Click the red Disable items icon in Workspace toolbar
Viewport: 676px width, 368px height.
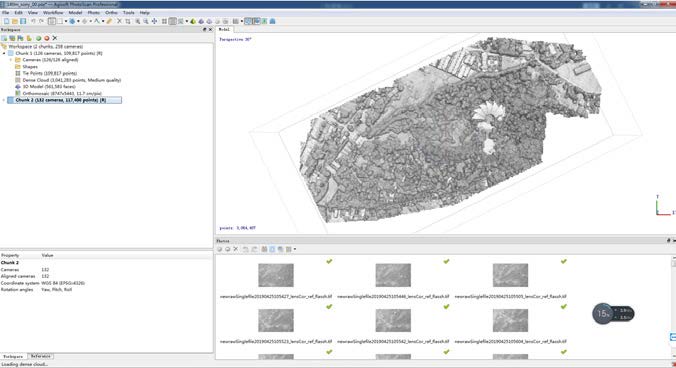pos(47,38)
